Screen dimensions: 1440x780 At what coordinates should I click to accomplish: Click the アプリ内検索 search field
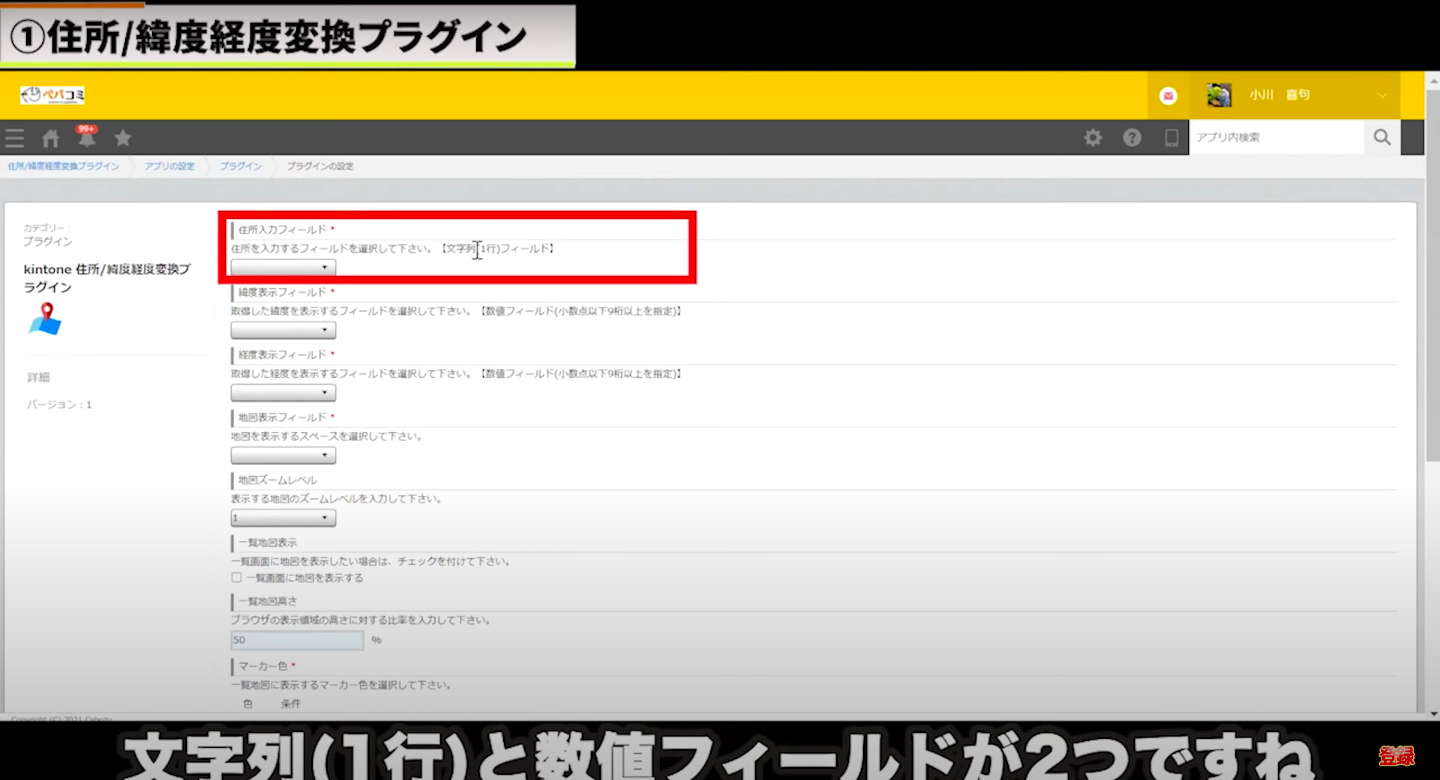[1276, 138]
